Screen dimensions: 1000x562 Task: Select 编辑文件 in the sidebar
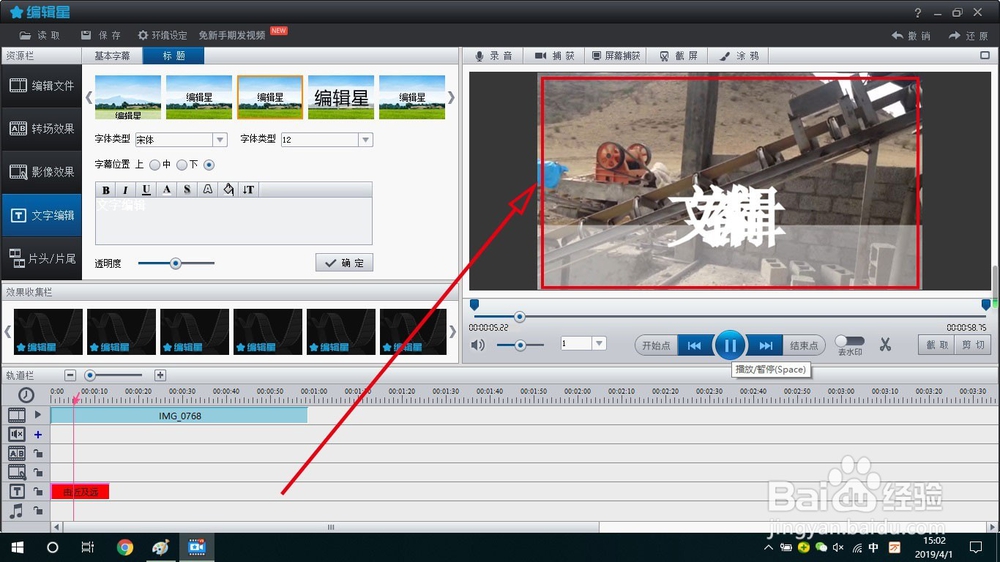tap(42, 85)
